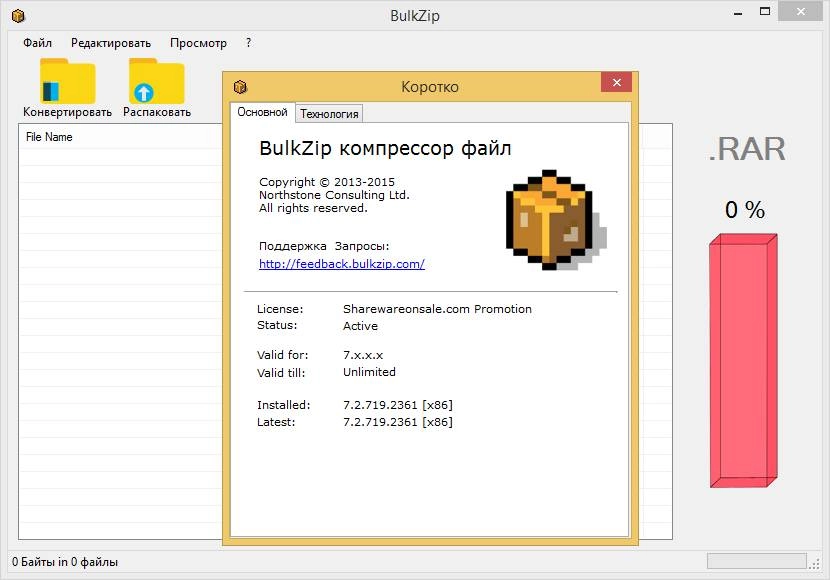This screenshot has width=830, height=580.
Task: Select the Основной tab
Action: point(262,112)
